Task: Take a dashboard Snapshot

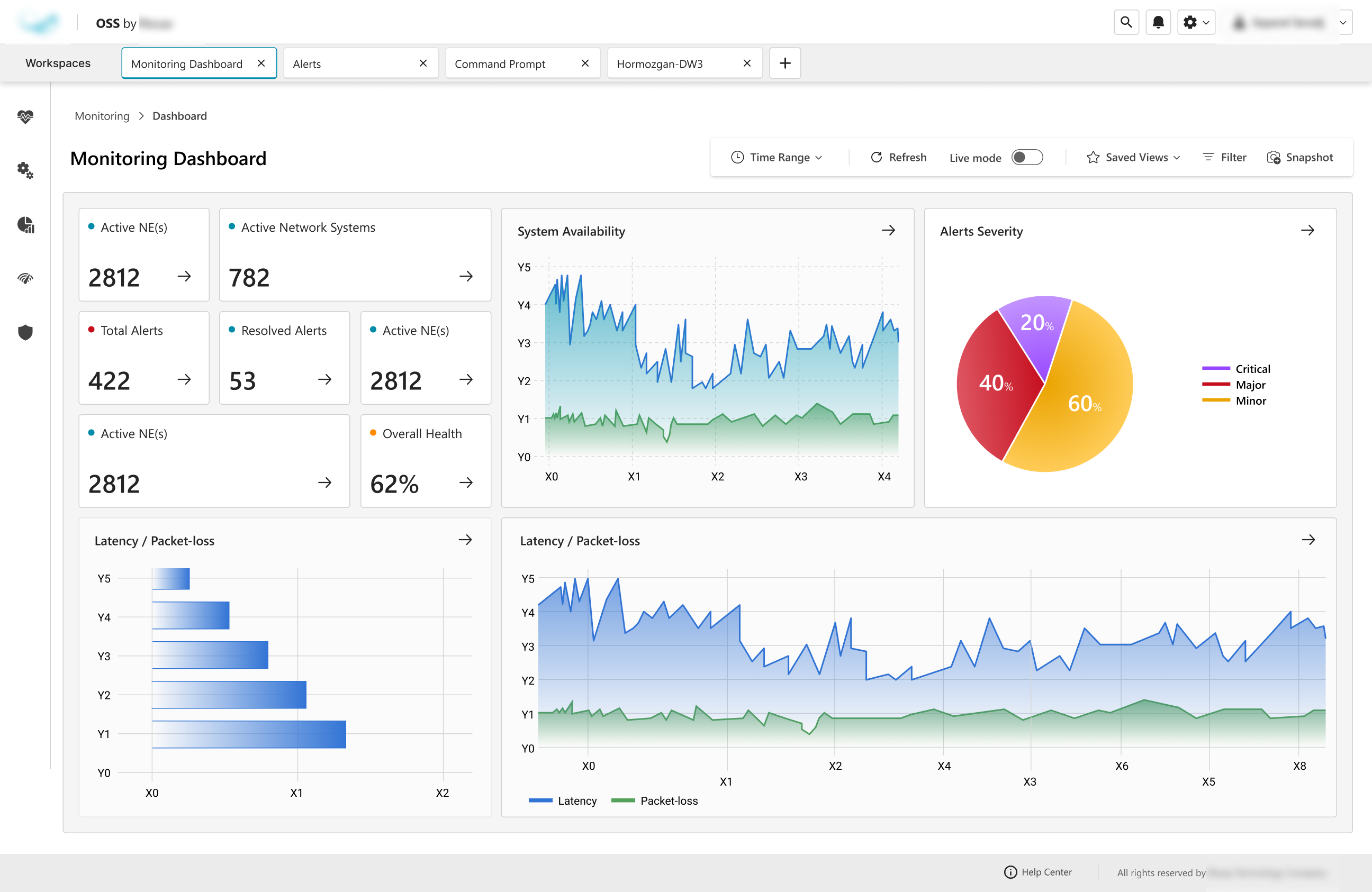Action: click(1299, 157)
